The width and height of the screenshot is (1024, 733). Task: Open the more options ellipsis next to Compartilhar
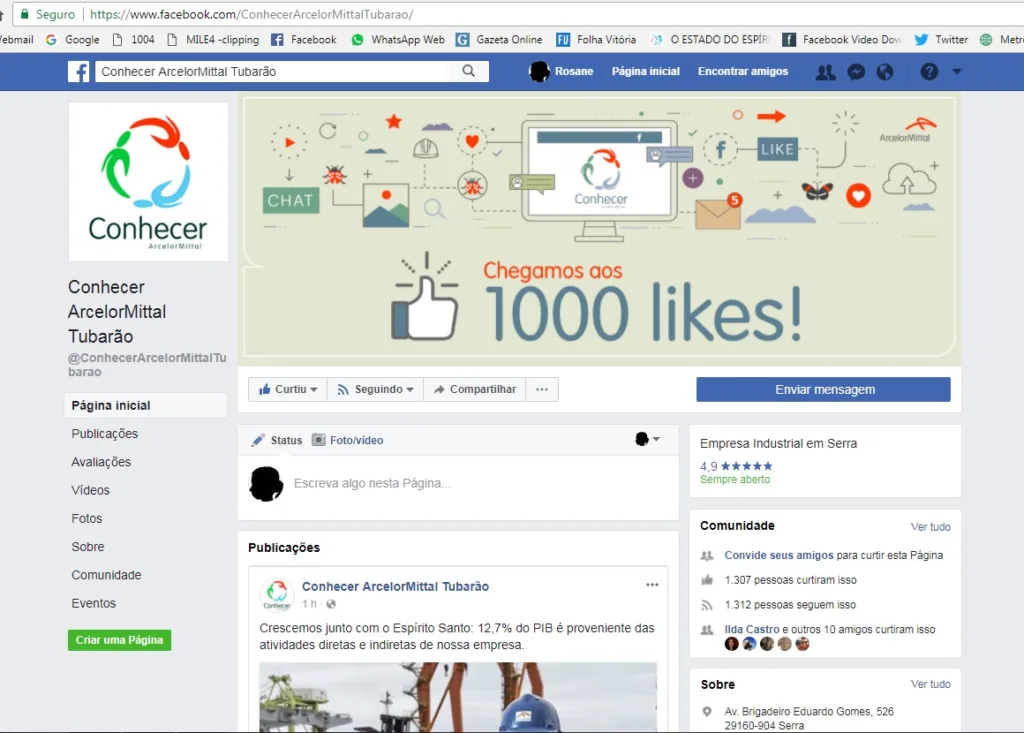click(x=542, y=389)
